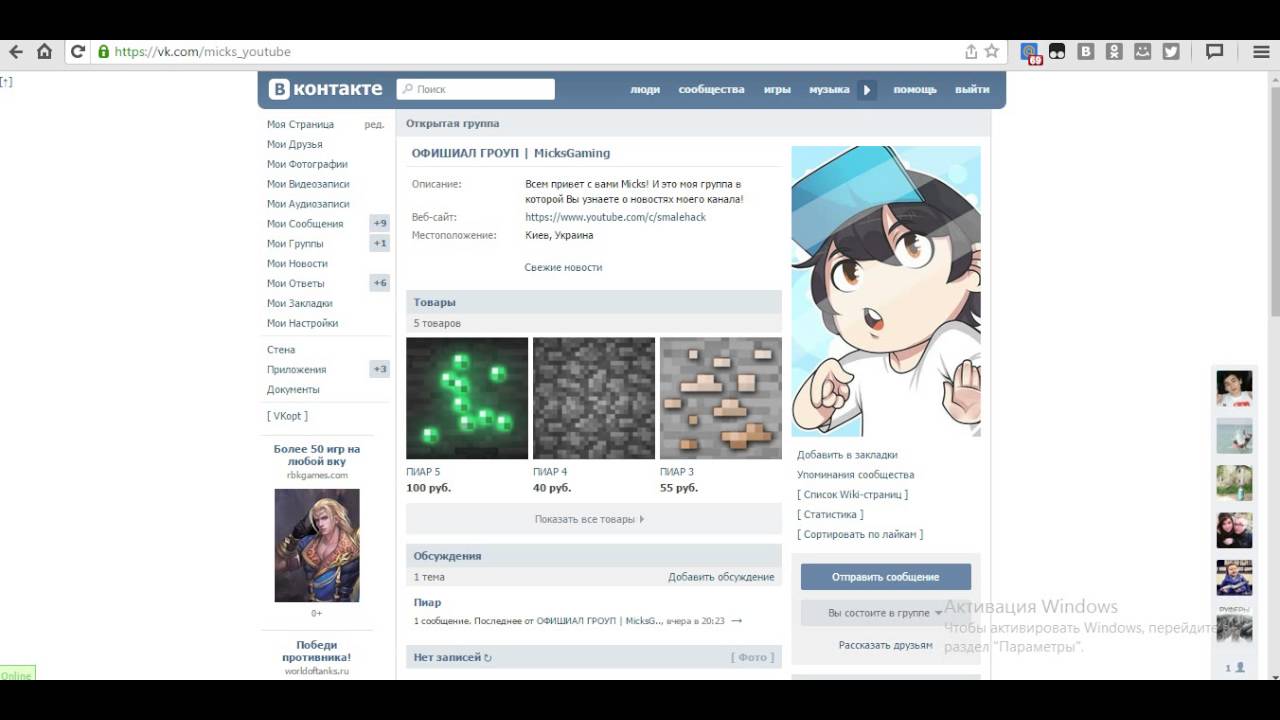Click [ Сортировать по лайкам ]
The width and height of the screenshot is (1280, 720).
pos(860,535)
